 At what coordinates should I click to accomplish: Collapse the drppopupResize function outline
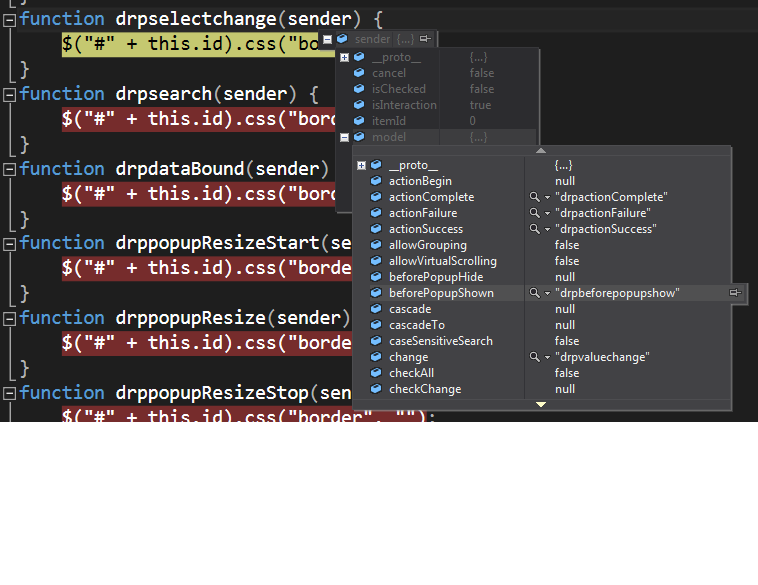coord(9,319)
